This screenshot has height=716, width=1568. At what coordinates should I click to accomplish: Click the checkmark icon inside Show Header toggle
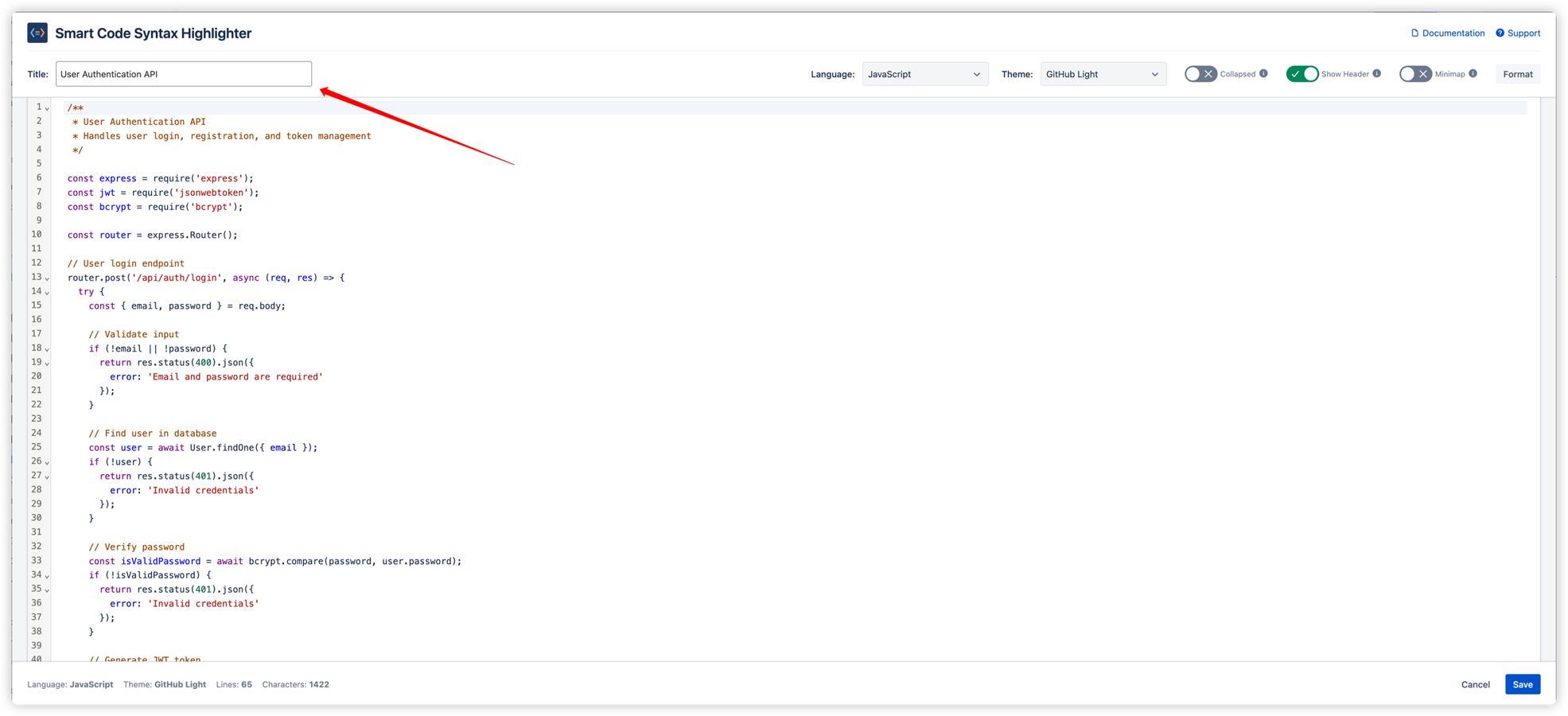[1295, 73]
